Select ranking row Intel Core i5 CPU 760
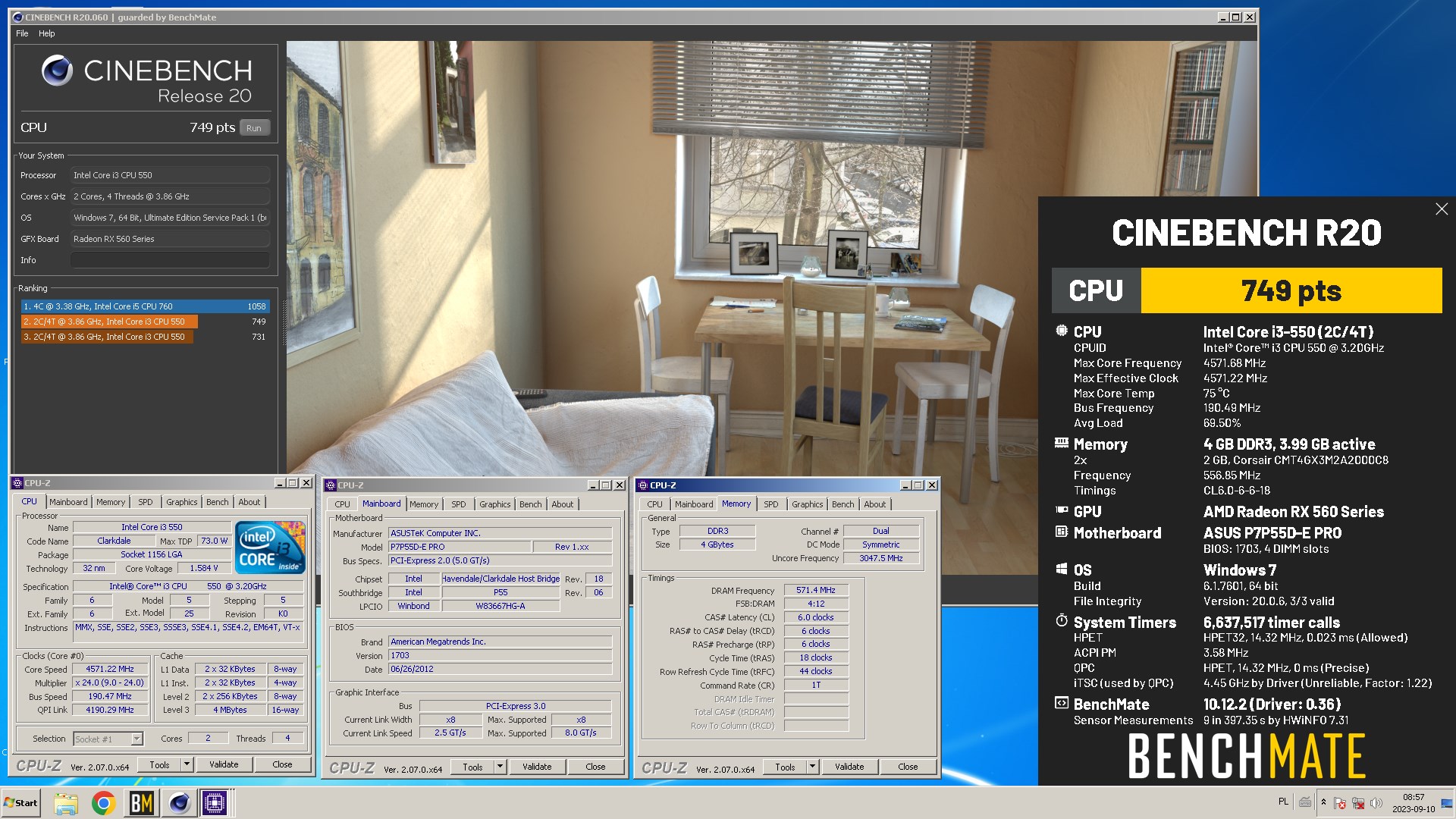 [x=145, y=306]
